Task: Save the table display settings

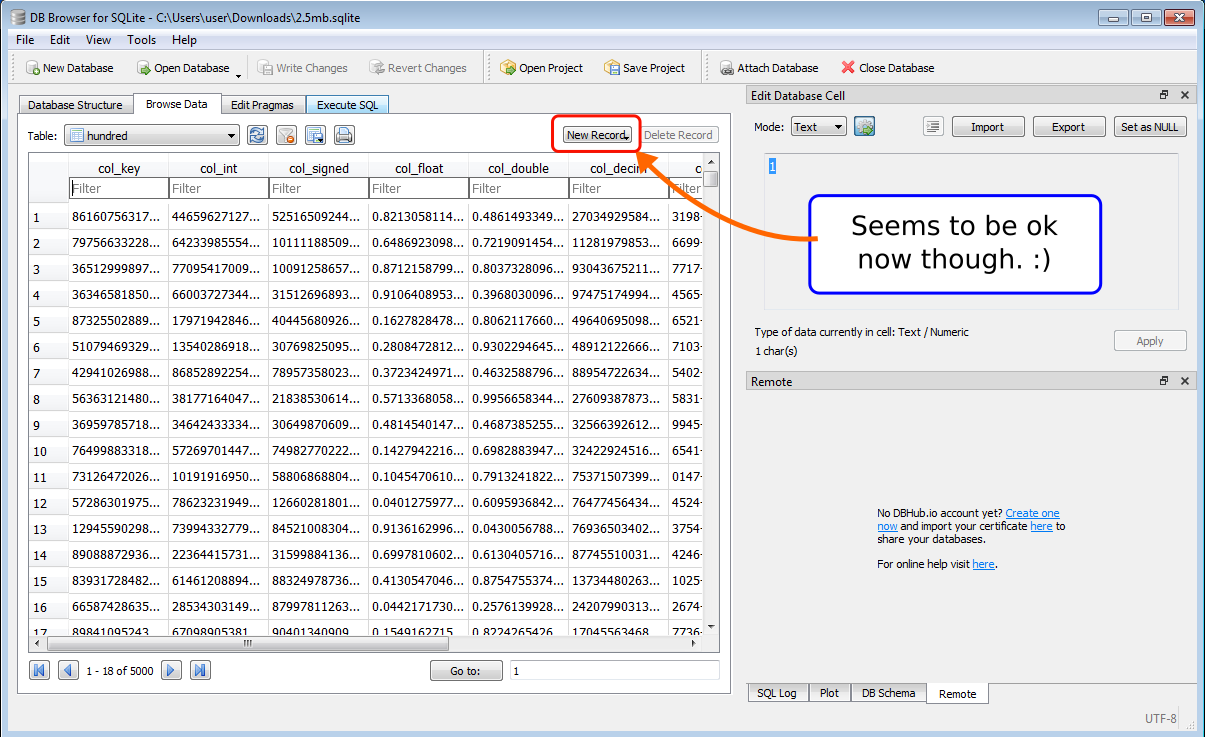Action: (313, 133)
